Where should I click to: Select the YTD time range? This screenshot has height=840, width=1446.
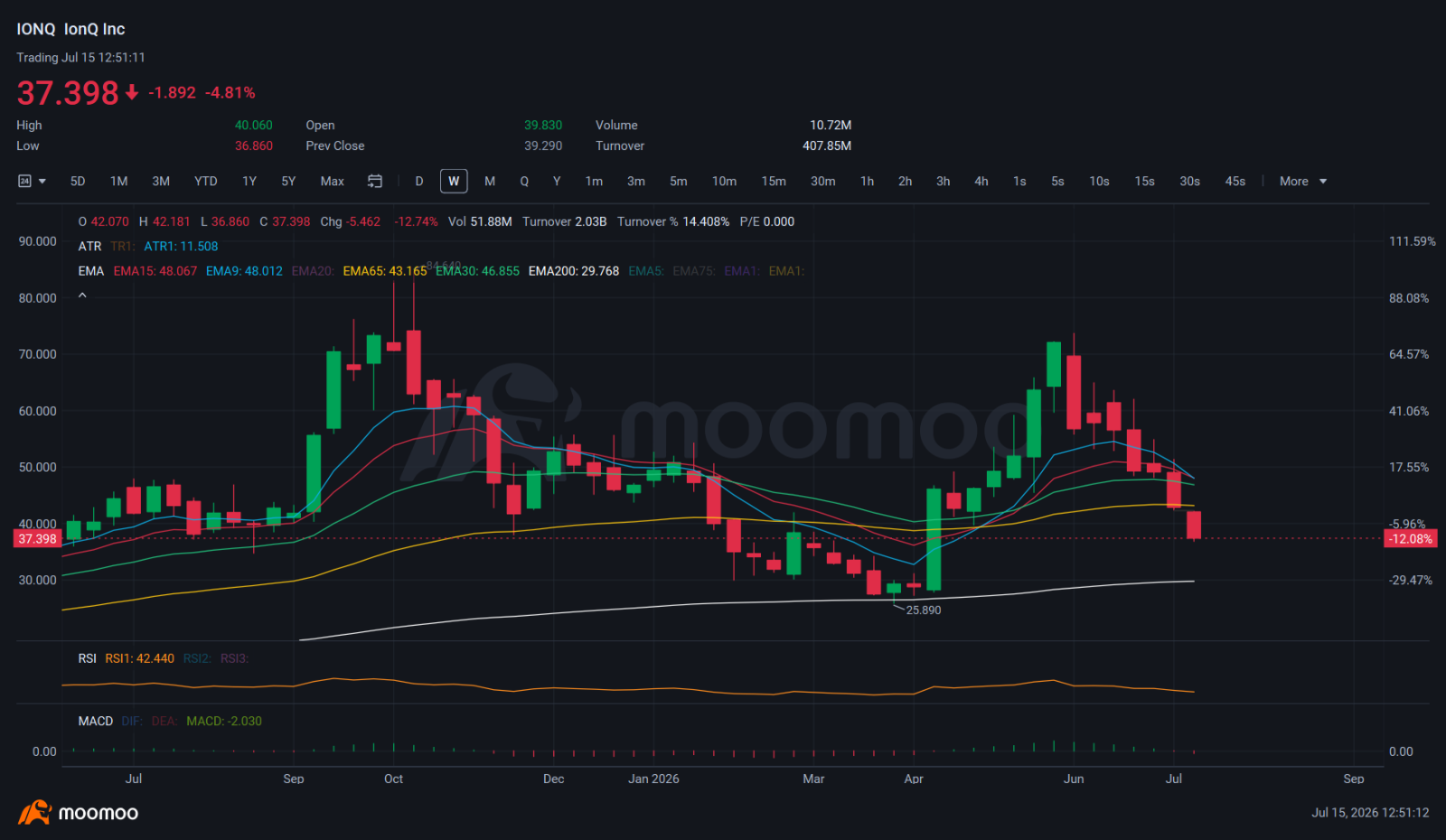(206, 182)
